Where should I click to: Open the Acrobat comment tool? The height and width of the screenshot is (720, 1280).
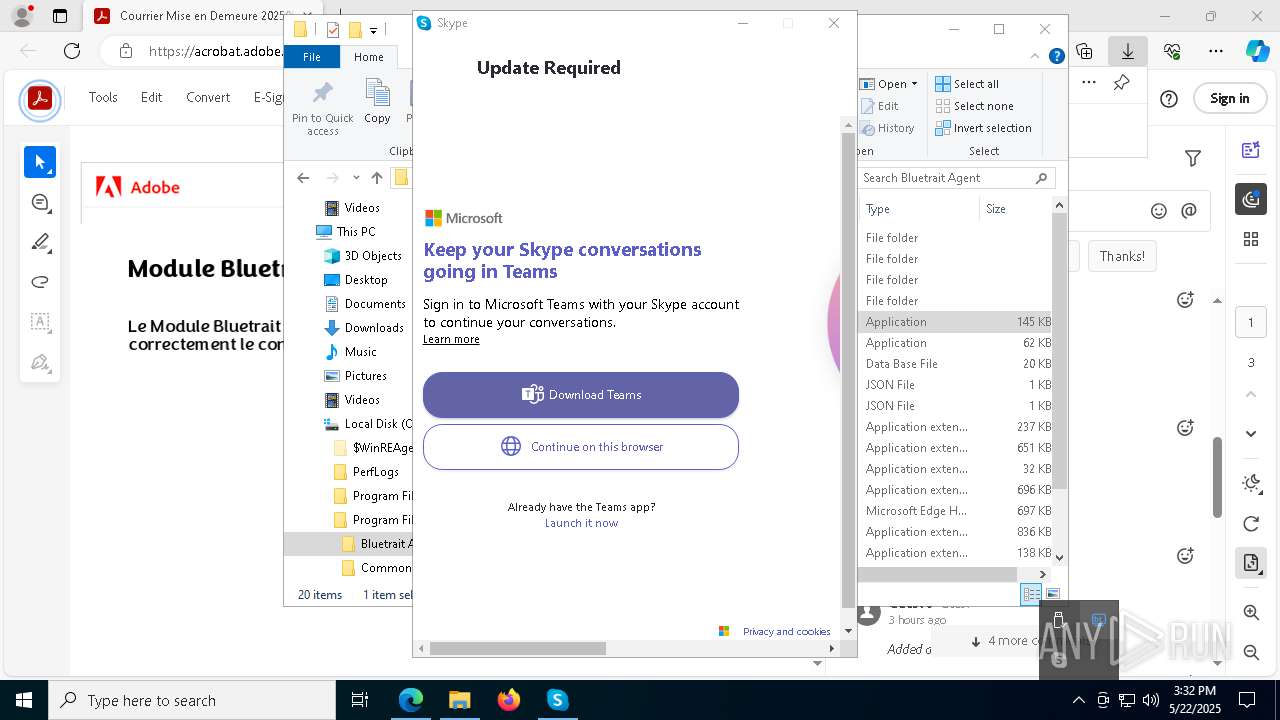pyautogui.click(x=40, y=202)
